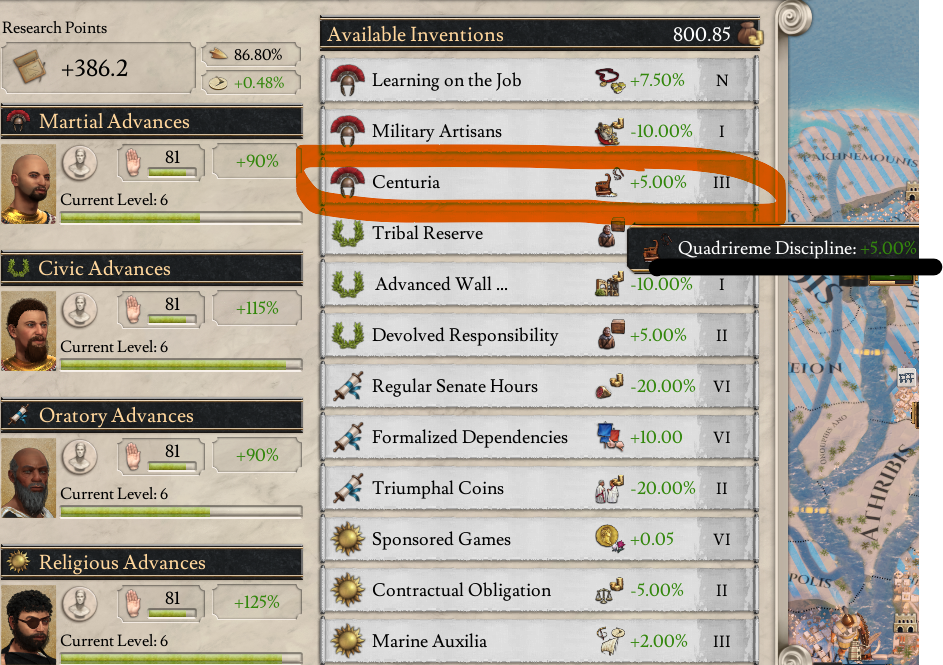Click the Oratory Advances +90% bonus box

[257, 455]
